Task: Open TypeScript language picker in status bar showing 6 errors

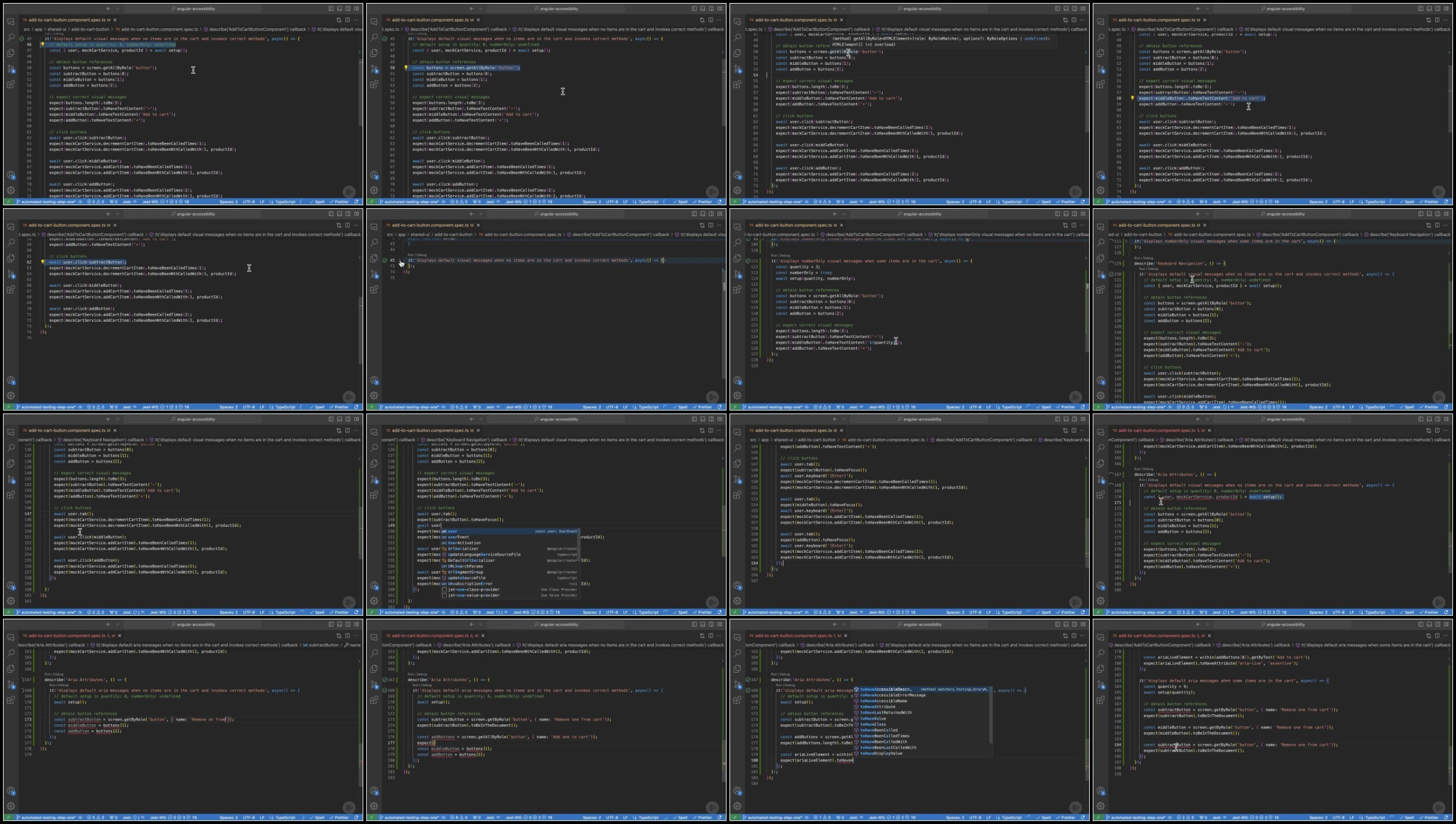Action: (646, 817)
